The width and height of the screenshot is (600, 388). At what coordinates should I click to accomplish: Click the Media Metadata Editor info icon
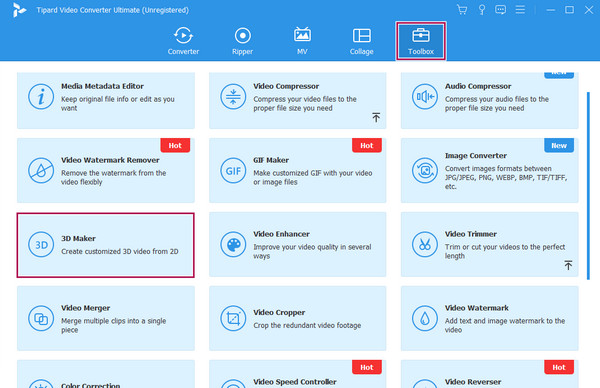pyautogui.click(x=41, y=96)
